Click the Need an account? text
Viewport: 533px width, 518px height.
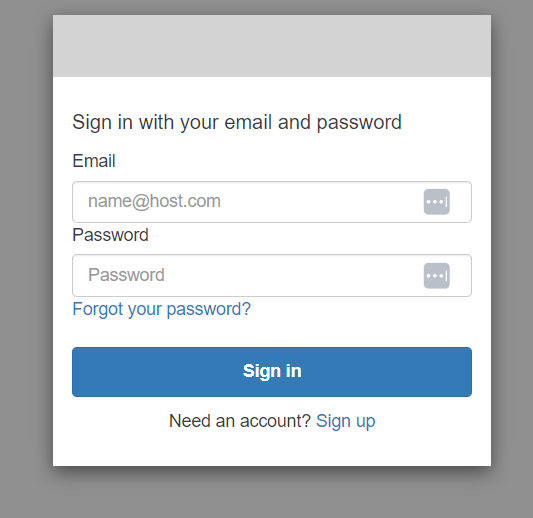tap(240, 421)
